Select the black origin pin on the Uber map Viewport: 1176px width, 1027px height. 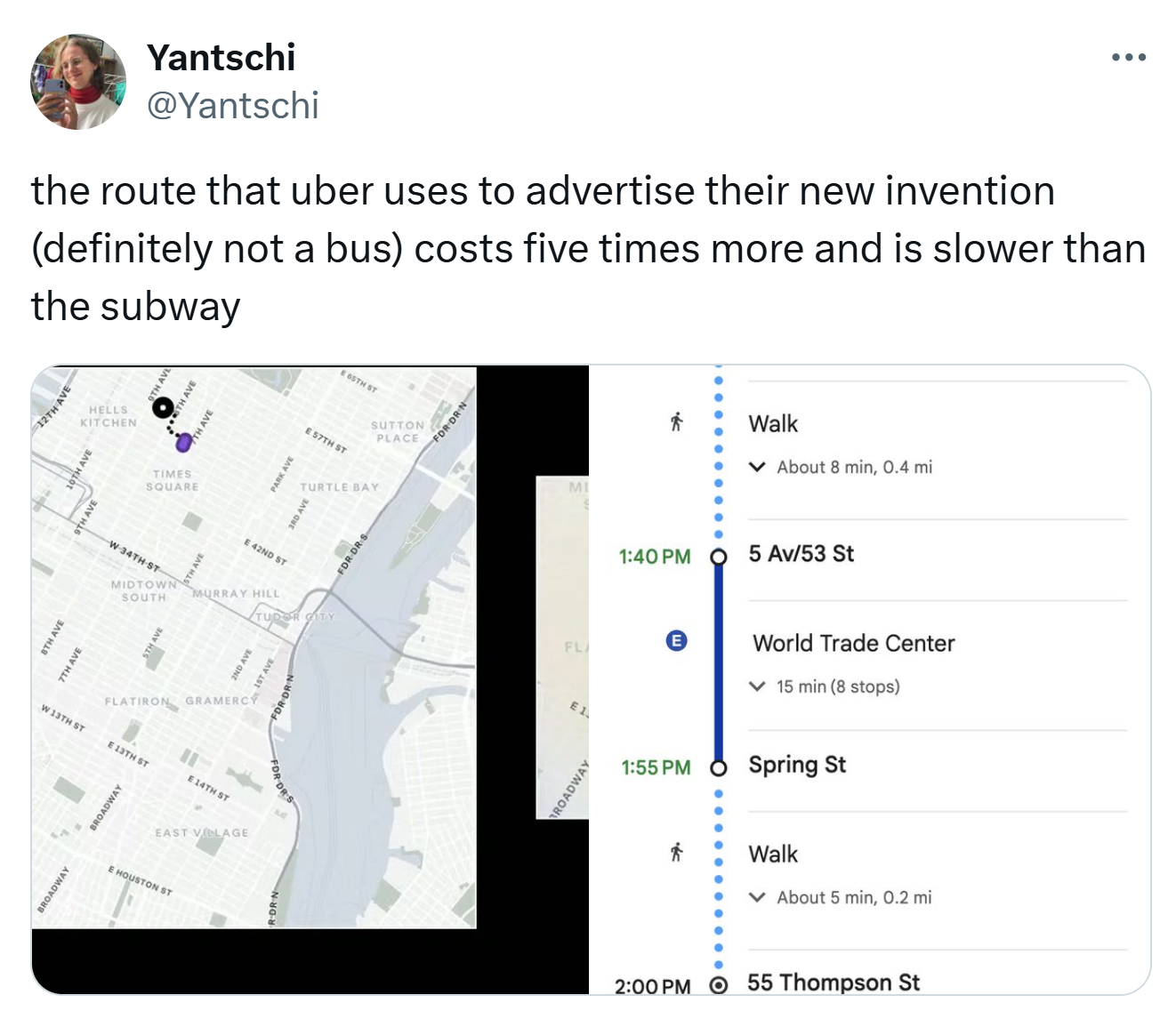coord(163,407)
